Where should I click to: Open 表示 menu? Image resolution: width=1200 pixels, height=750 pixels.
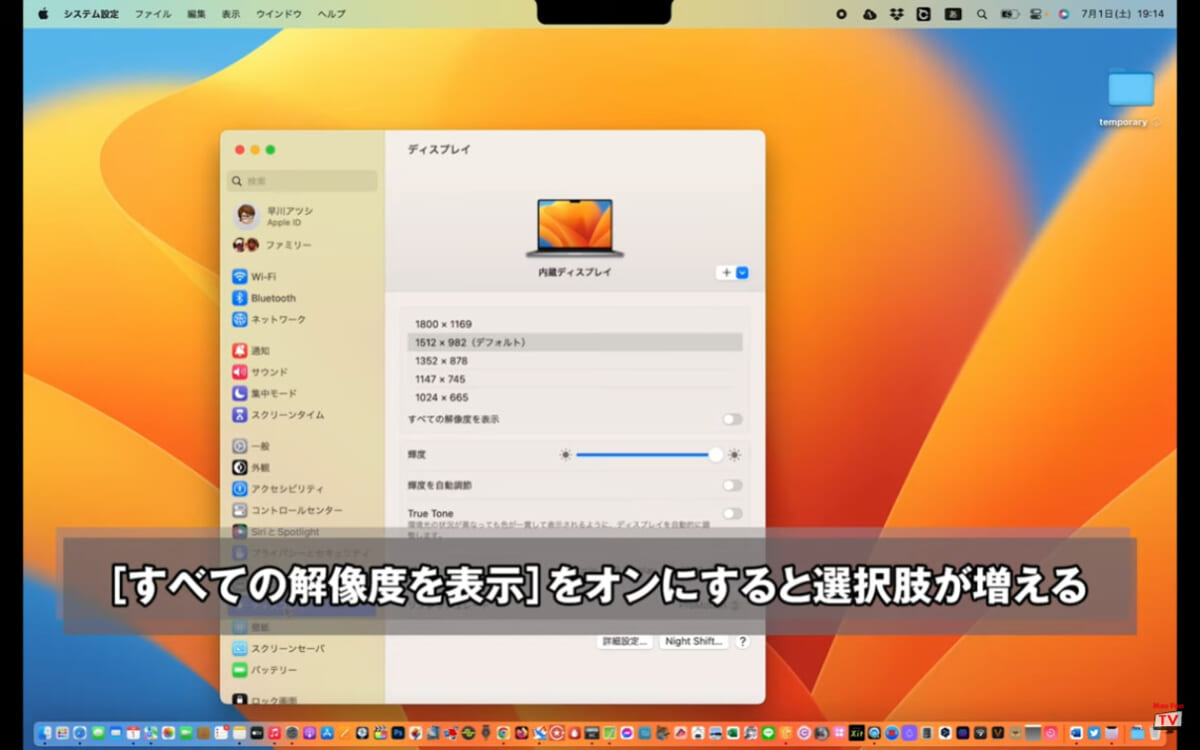[x=231, y=14]
